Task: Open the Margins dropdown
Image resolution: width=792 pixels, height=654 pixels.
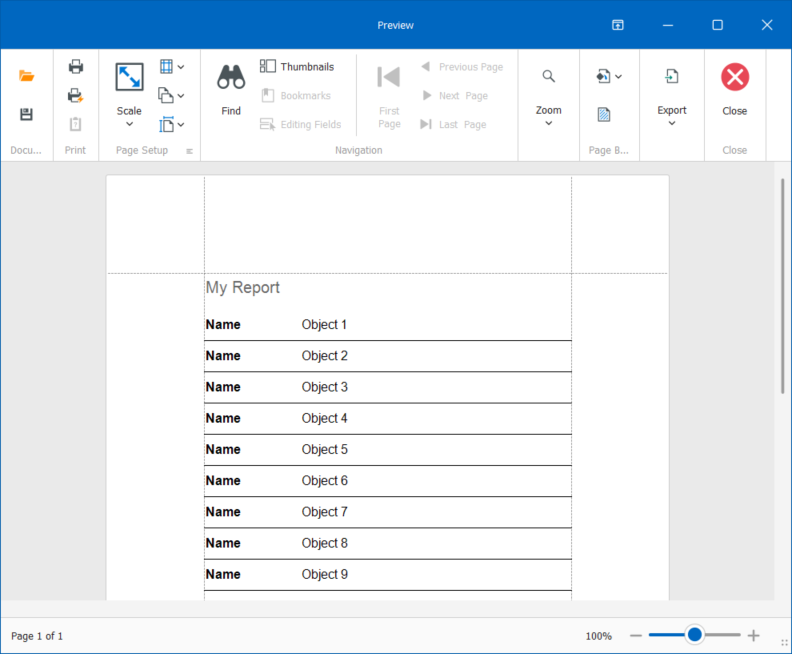Action: 172,66
